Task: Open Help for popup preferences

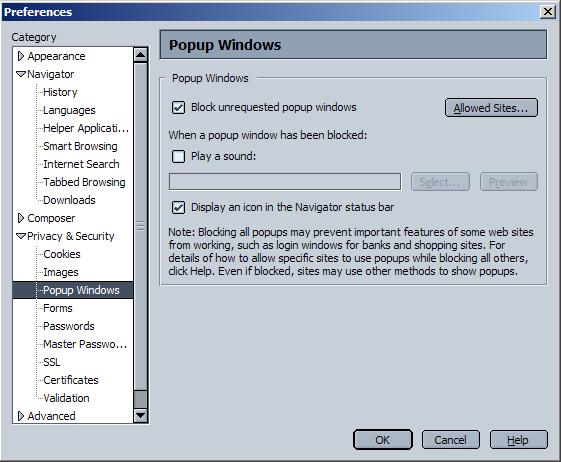Action: coord(518,439)
